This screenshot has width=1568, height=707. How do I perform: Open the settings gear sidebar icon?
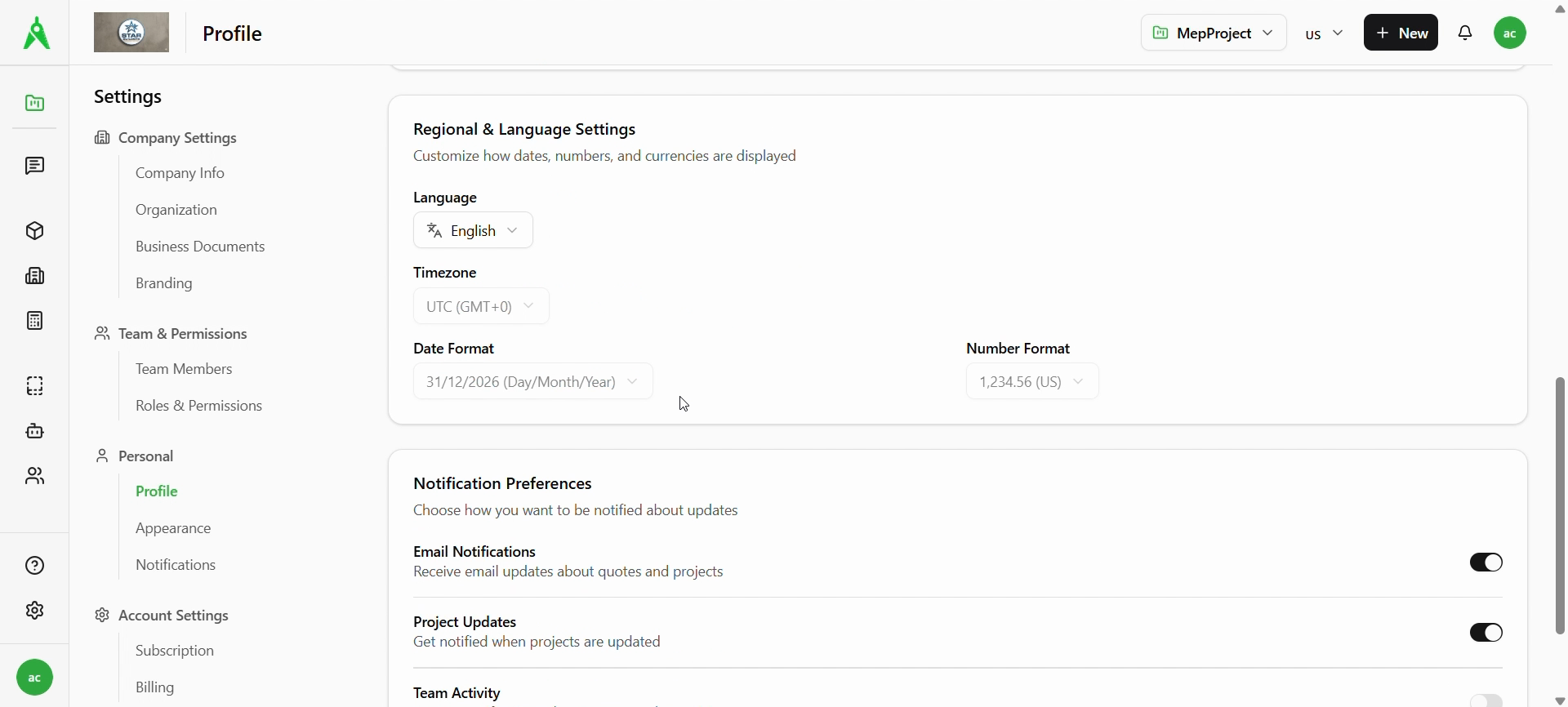coord(34,611)
